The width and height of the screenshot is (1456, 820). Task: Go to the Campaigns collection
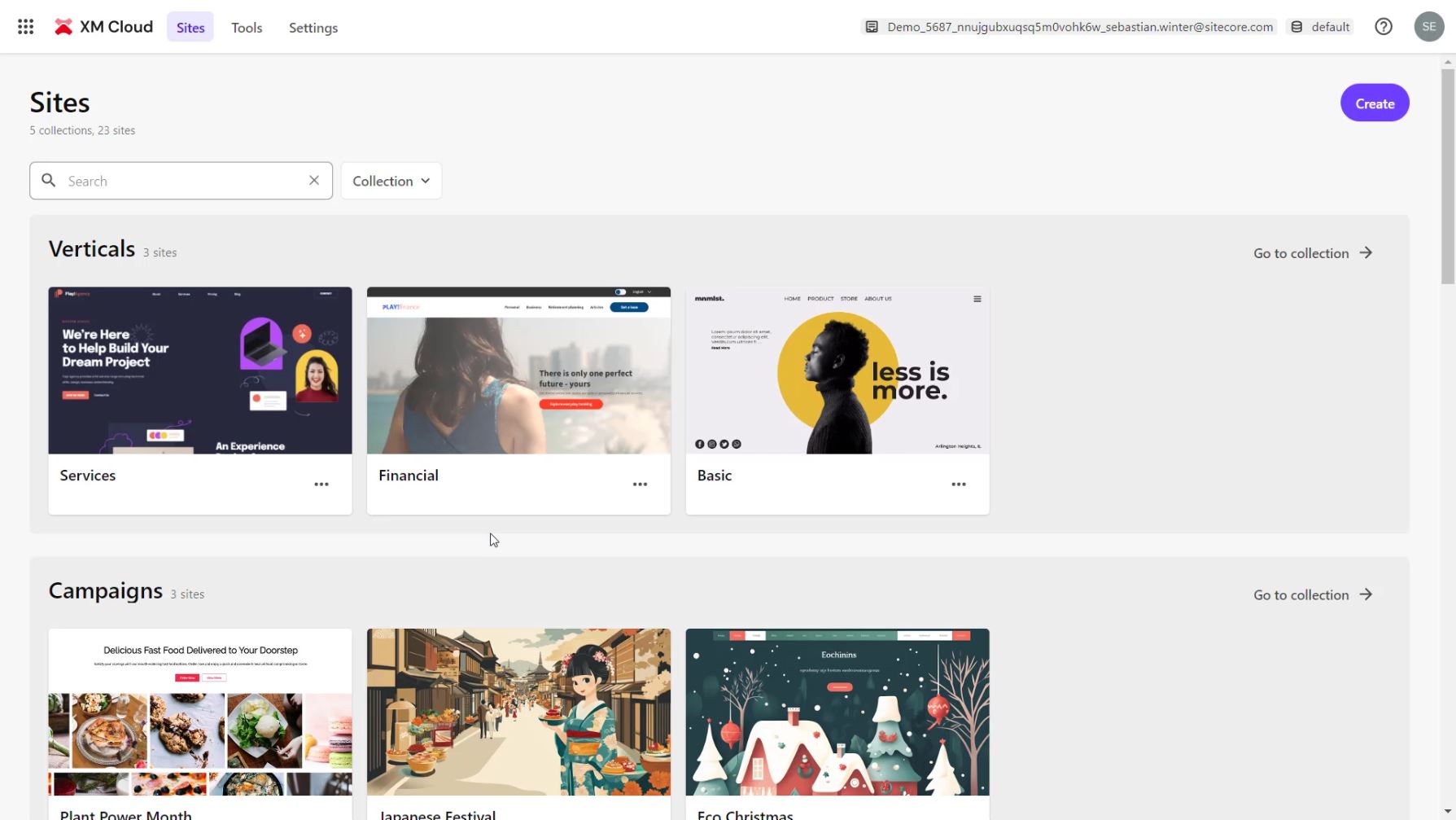(x=1313, y=595)
